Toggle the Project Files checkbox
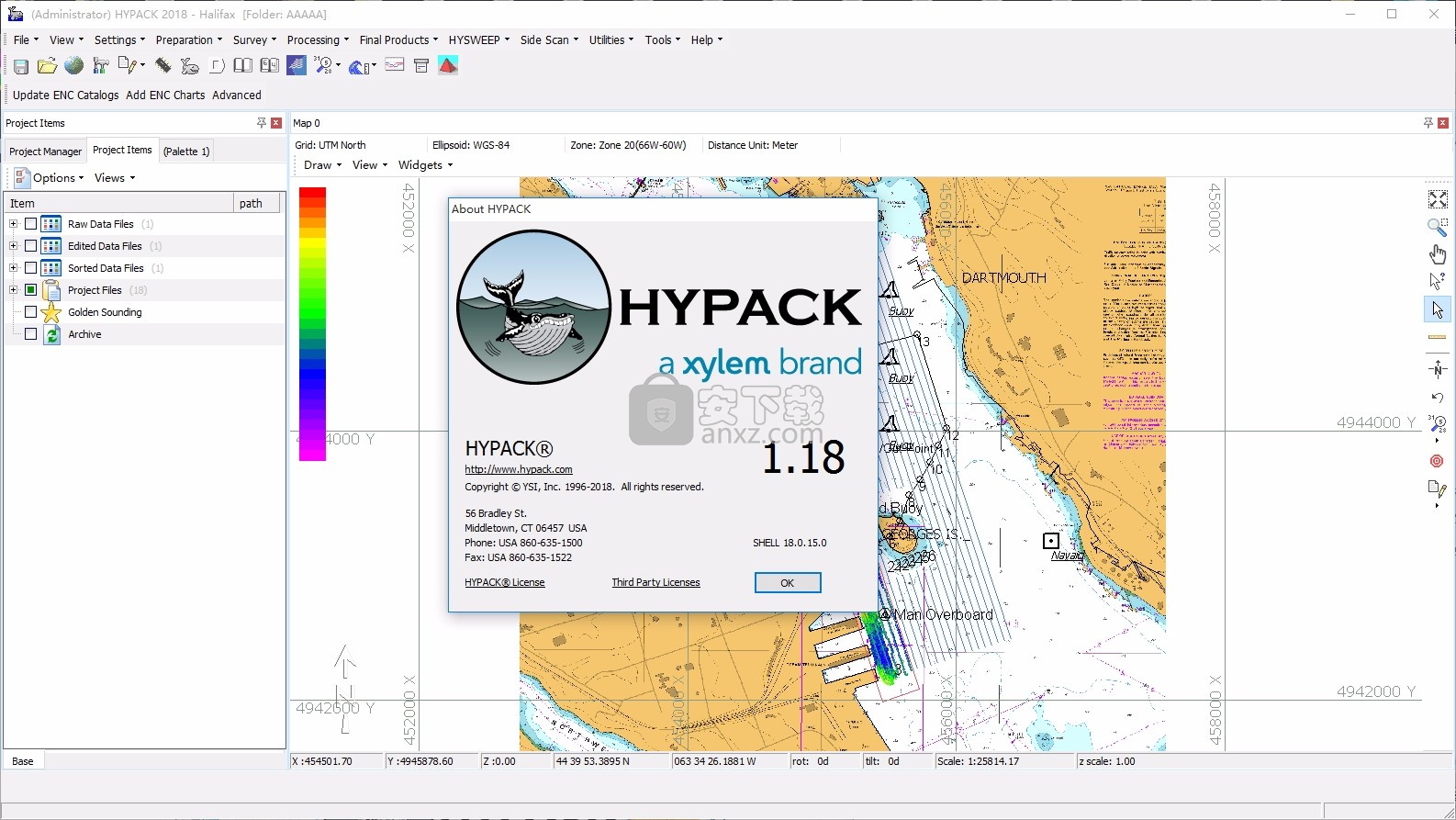1456x820 pixels. coord(31,290)
